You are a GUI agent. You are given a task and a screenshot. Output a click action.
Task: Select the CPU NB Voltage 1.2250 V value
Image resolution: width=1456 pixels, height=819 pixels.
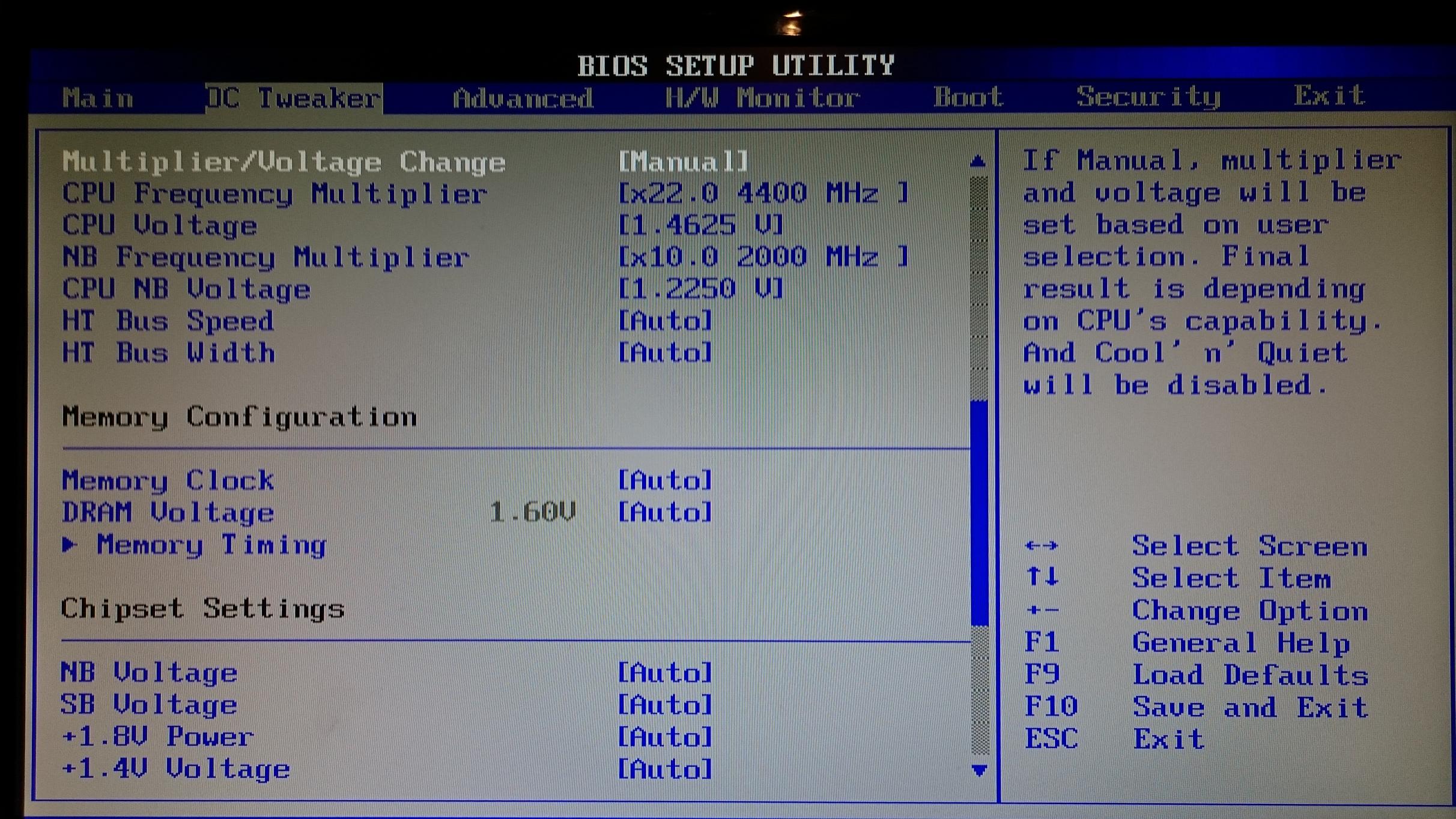pyautogui.click(x=700, y=289)
